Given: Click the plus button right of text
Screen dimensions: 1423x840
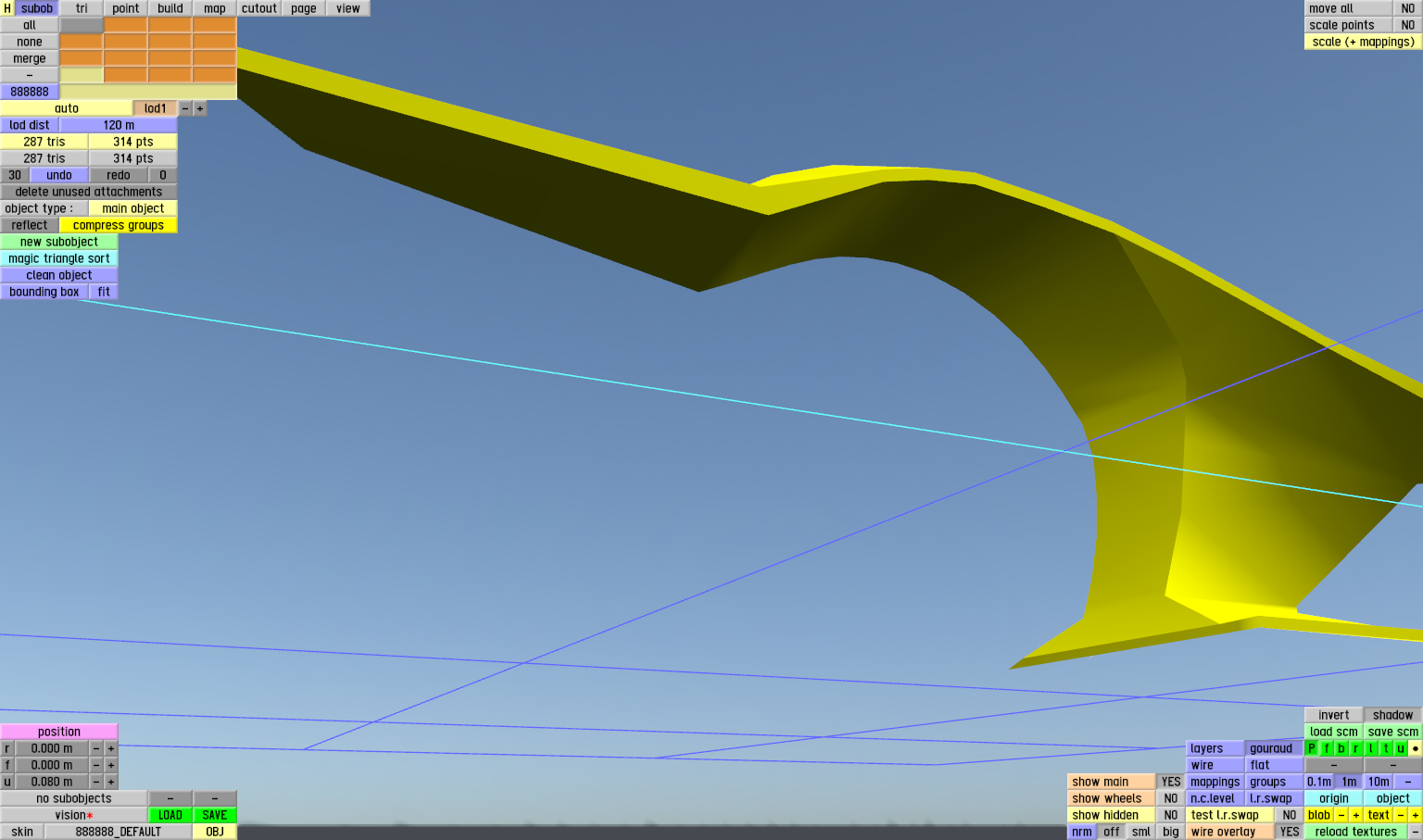Looking at the screenshot, I should (x=1416, y=815).
